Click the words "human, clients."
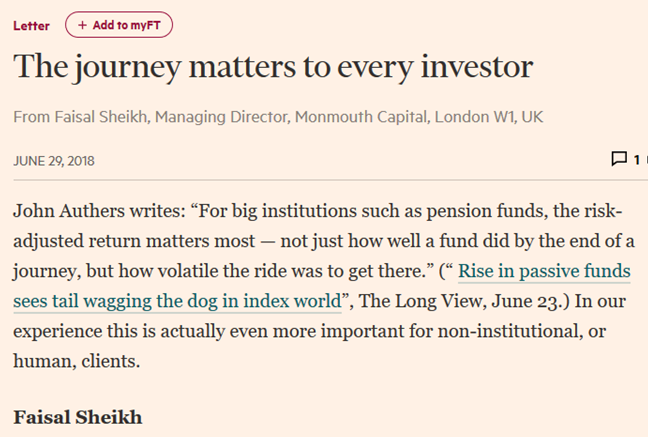Screen dimensions: 648x437 [x=76, y=361]
